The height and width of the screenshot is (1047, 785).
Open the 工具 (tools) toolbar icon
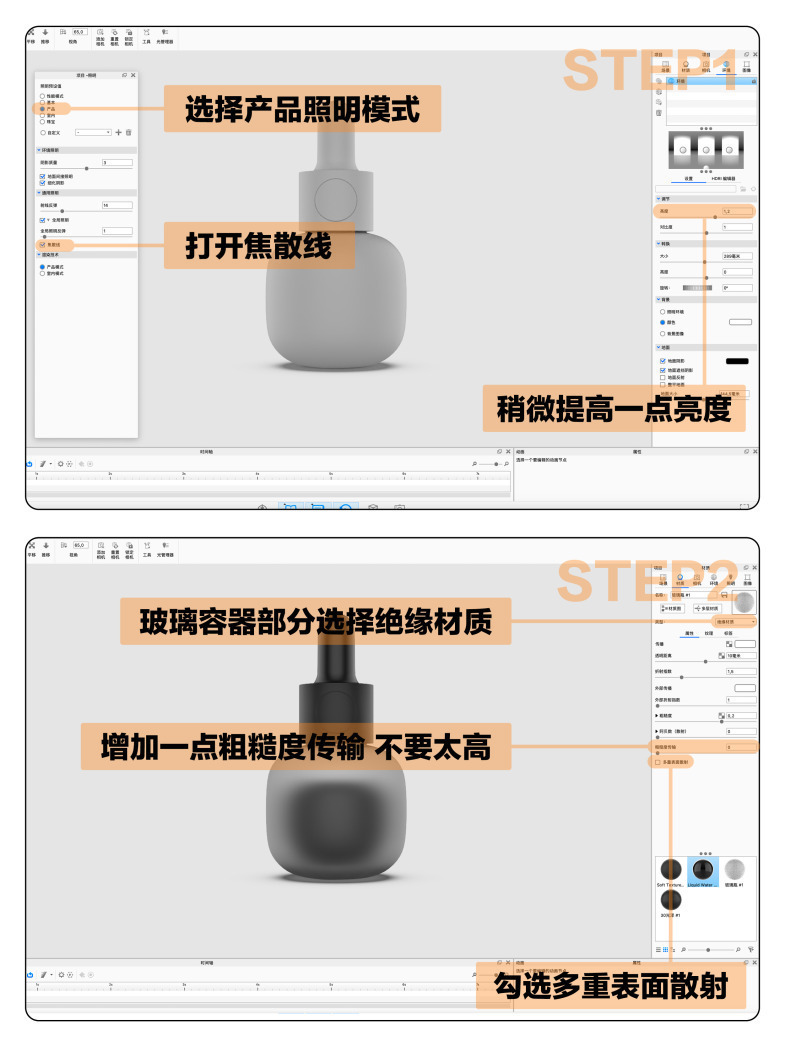point(146,35)
